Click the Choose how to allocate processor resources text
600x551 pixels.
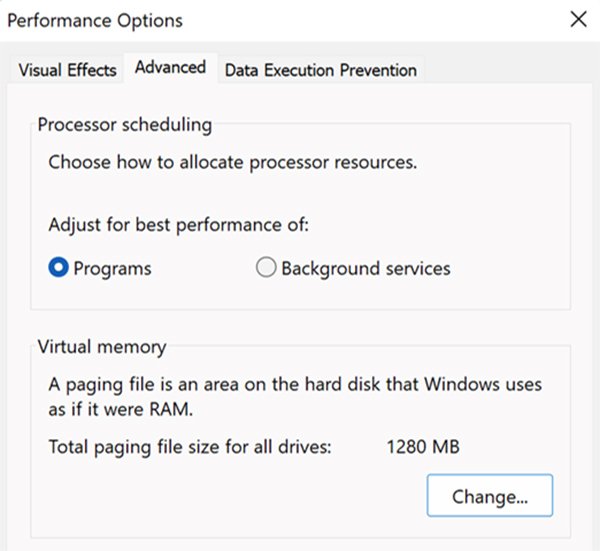tap(232, 161)
